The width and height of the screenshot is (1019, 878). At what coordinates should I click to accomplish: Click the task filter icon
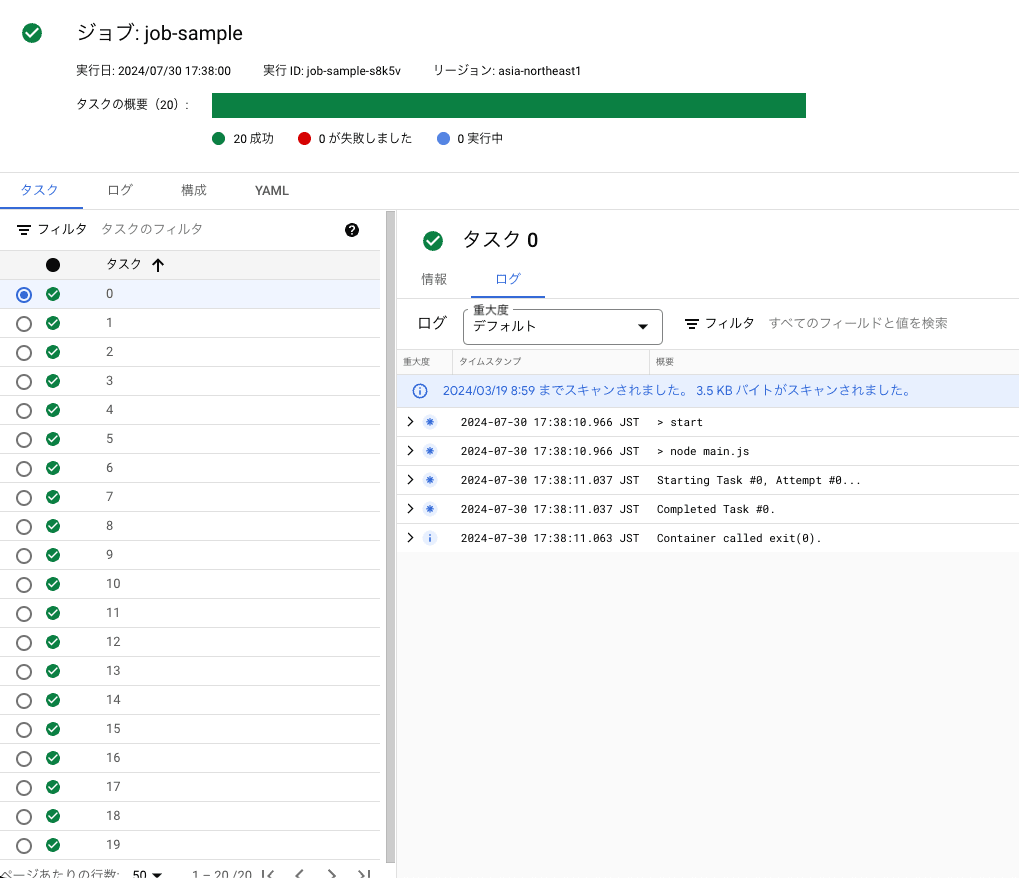pyautogui.click(x=24, y=230)
